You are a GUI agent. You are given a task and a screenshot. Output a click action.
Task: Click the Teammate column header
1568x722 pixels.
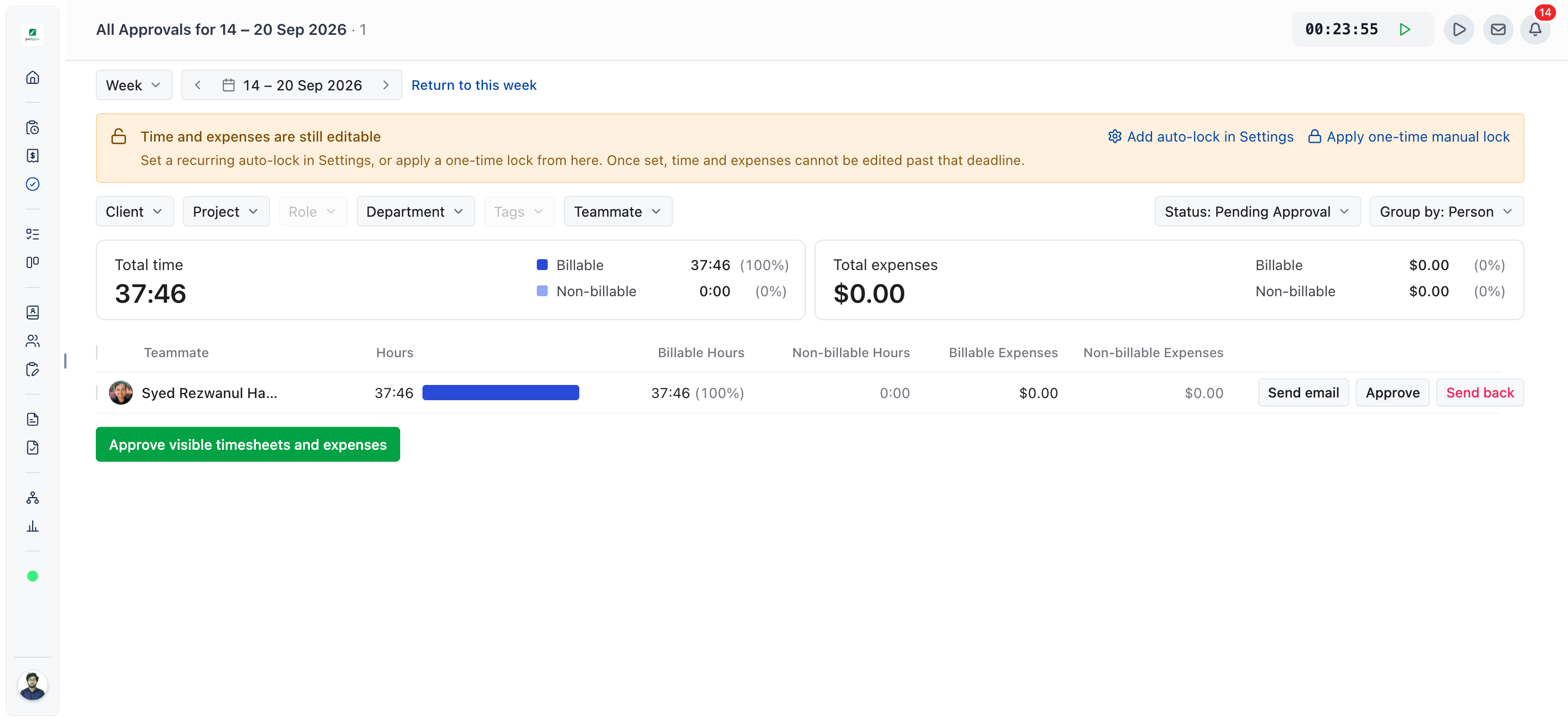(176, 352)
